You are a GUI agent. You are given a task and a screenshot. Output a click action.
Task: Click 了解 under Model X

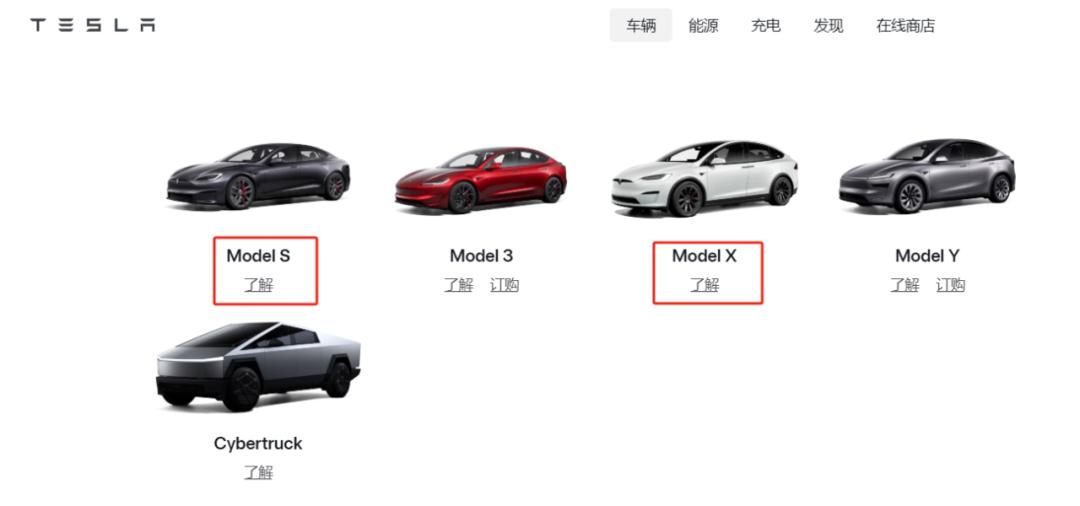(705, 284)
